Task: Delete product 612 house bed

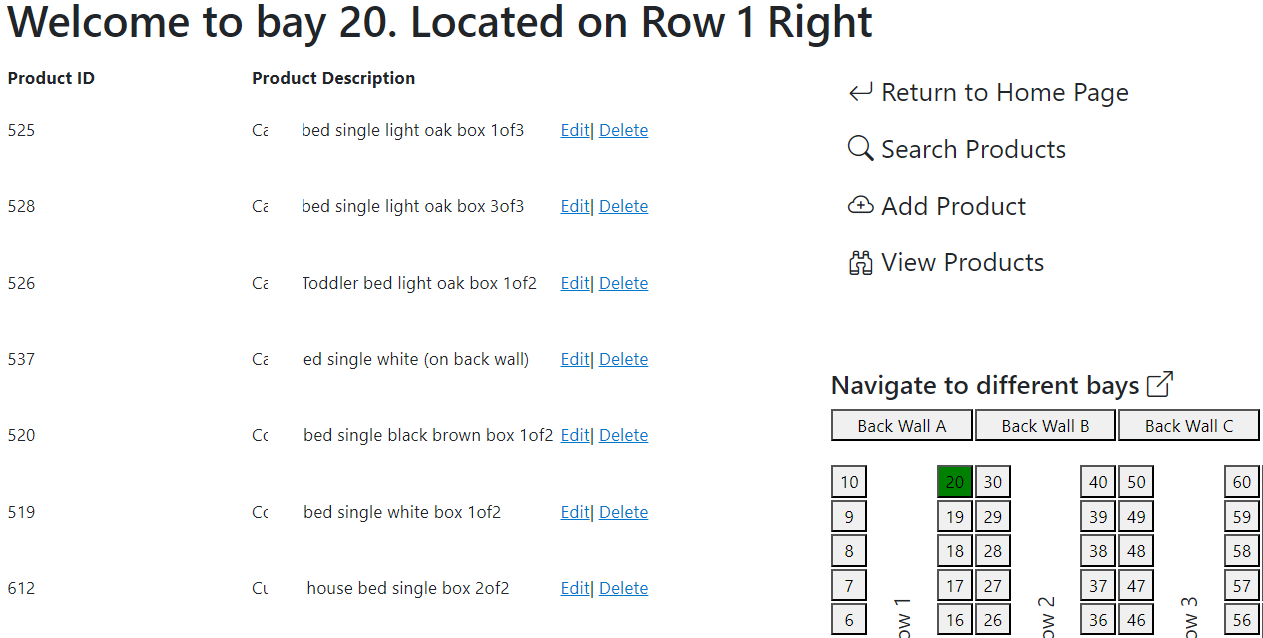Action: coord(623,588)
